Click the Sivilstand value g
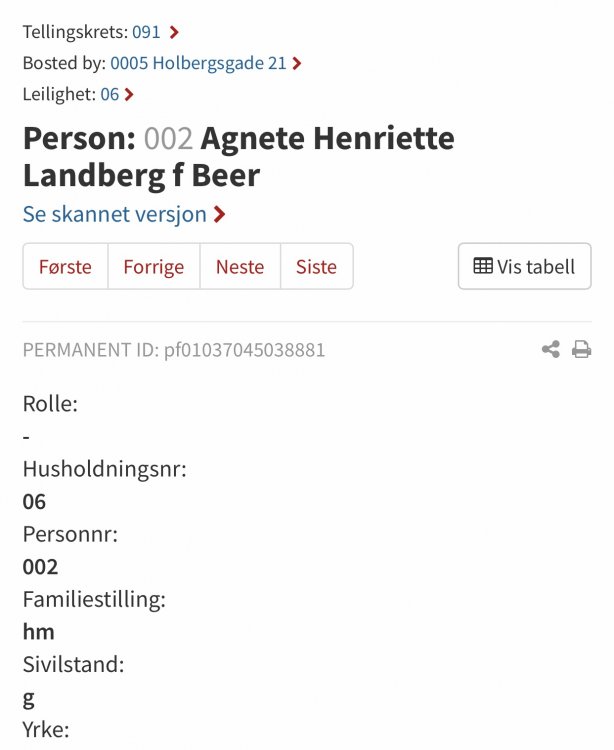614x750 pixels. pyautogui.click(x=28, y=697)
